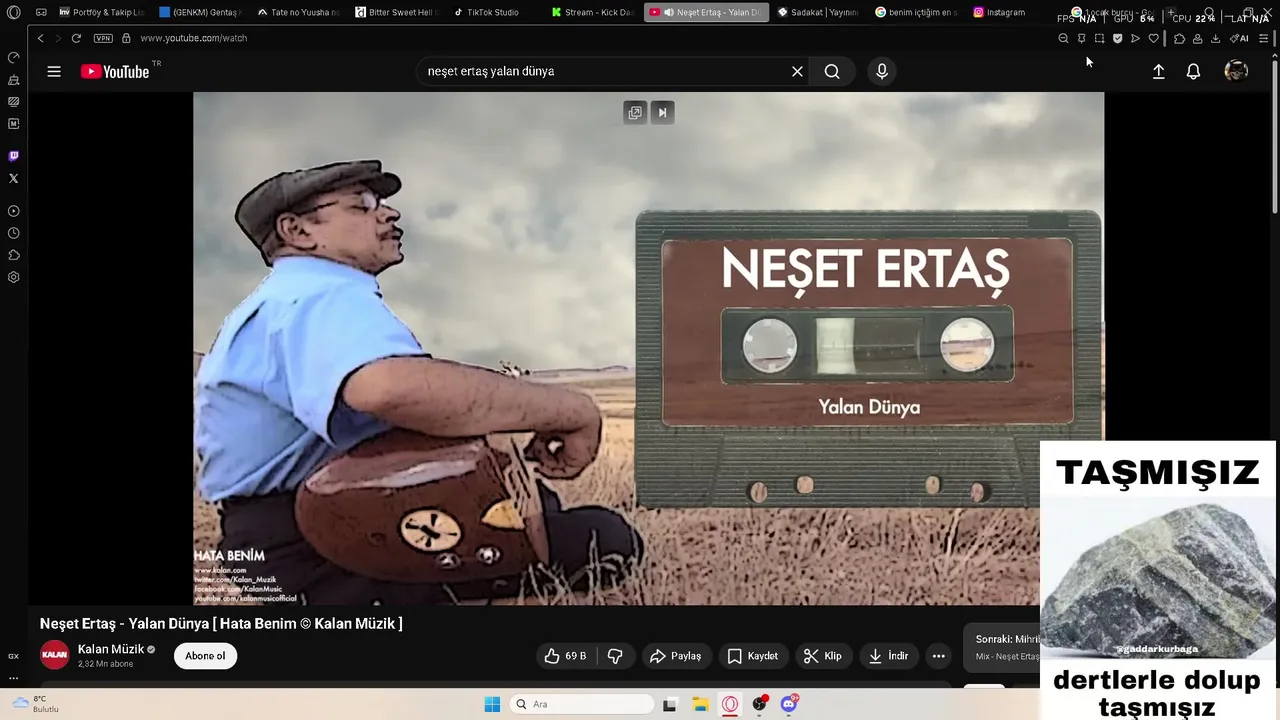Open the Opera main menu icon

(x=14, y=13)
